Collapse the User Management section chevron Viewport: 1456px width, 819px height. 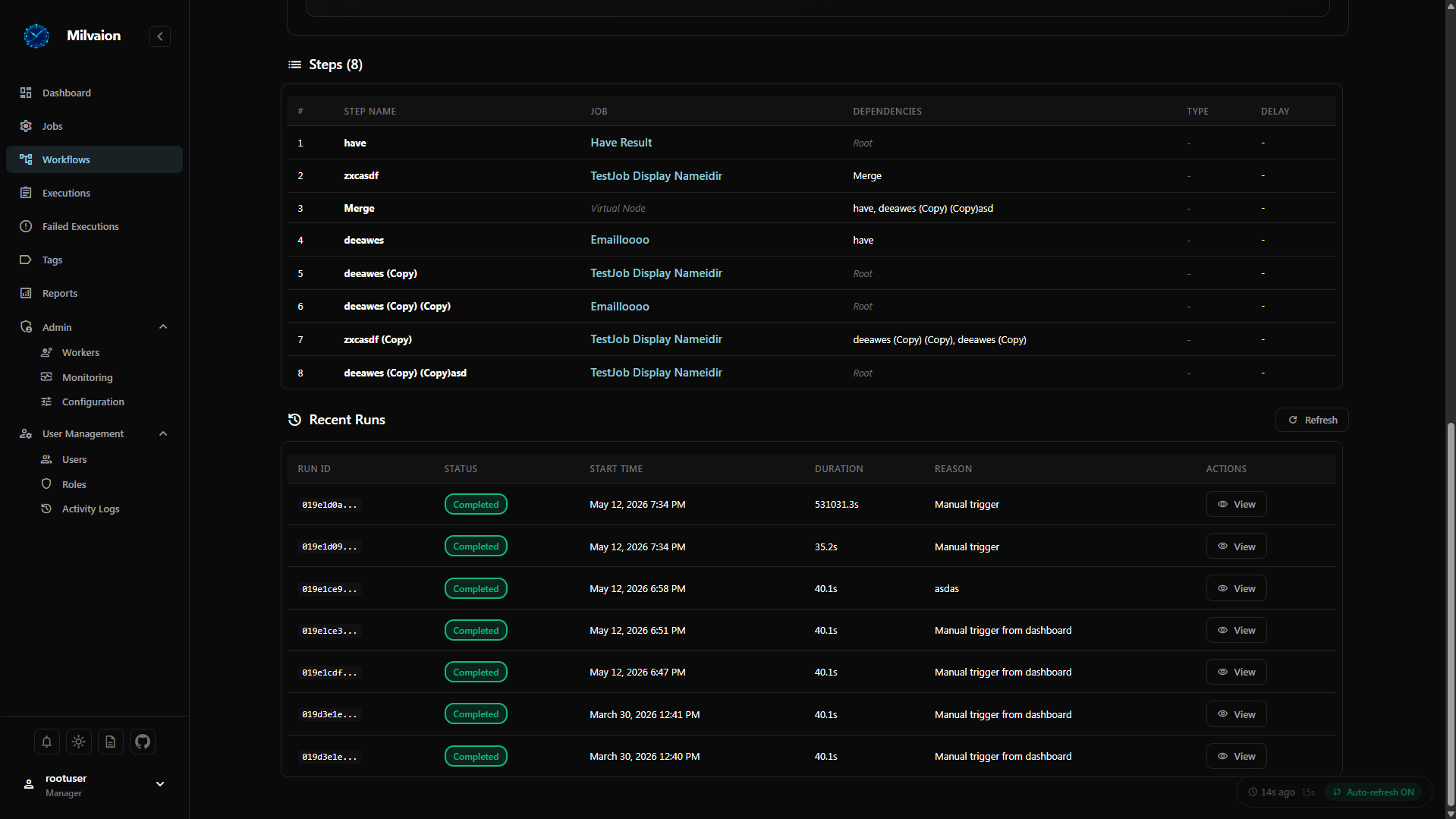point(162,433)
